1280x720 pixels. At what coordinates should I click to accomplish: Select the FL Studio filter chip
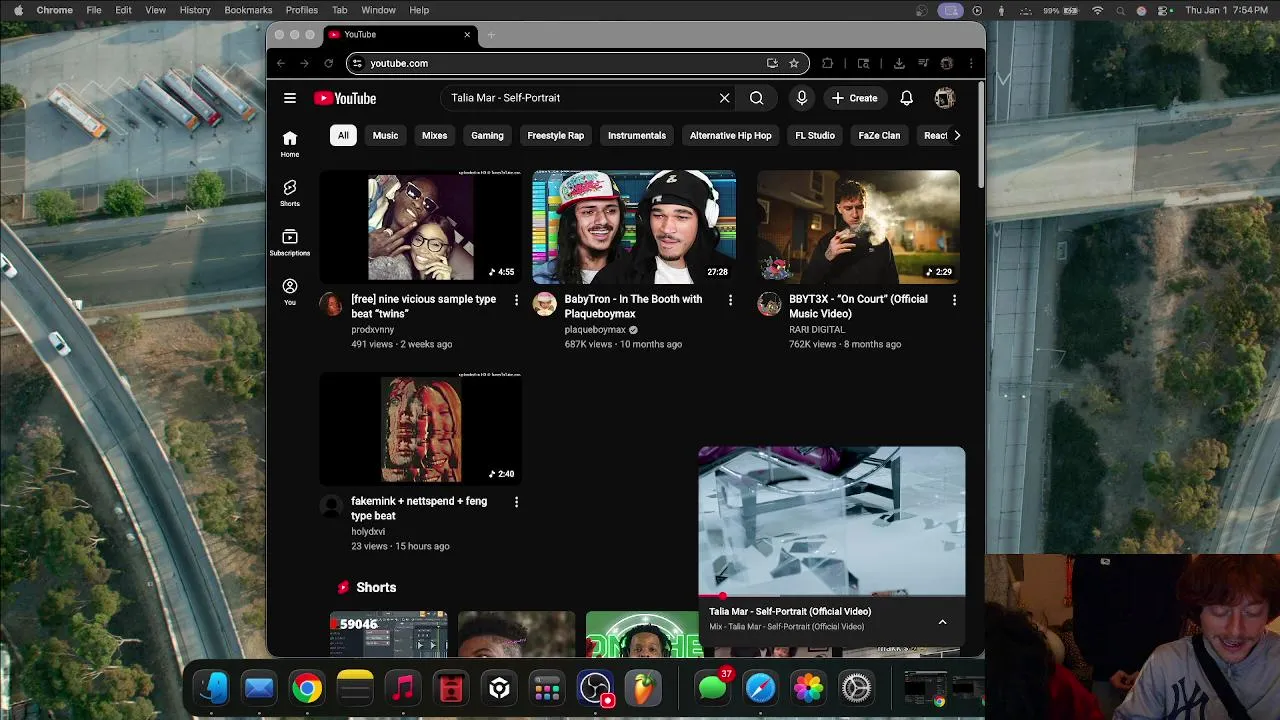click(815, 135)
